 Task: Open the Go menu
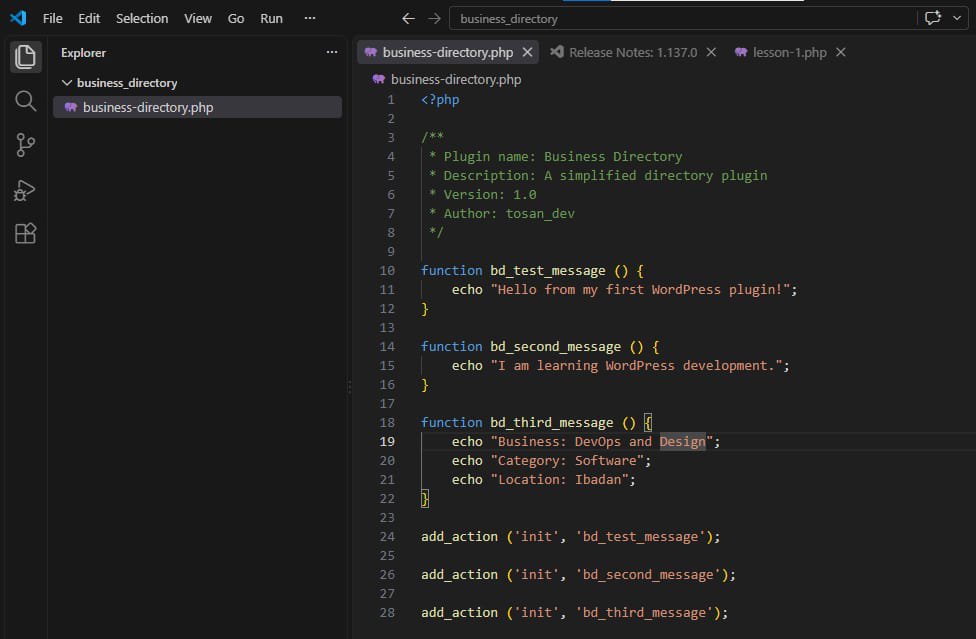tap(236, 19)
